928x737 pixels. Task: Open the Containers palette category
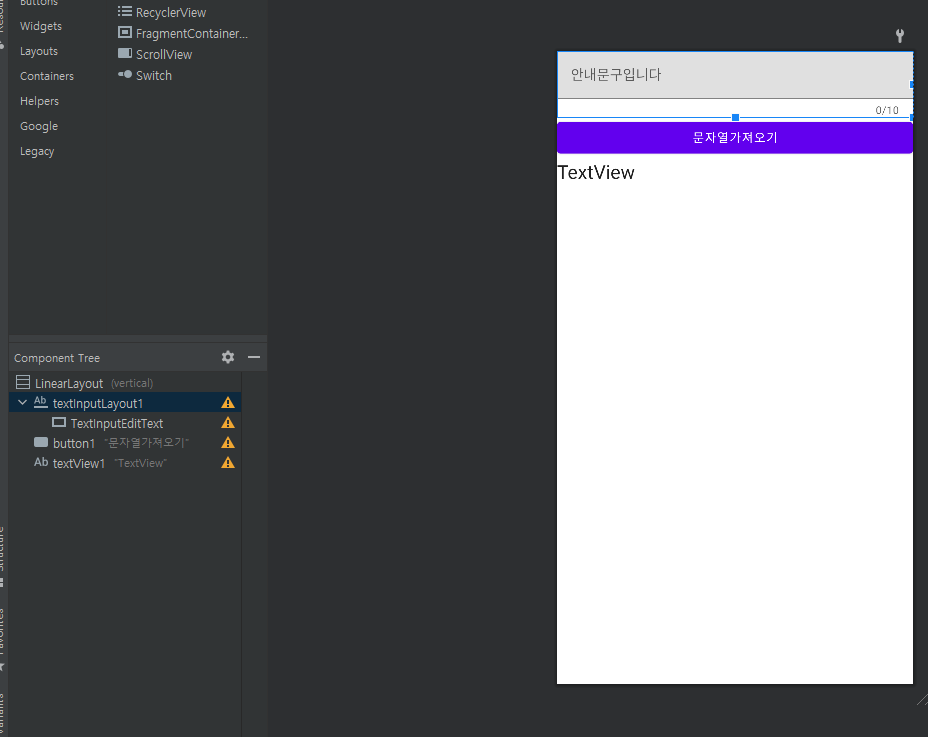point(47,76)
